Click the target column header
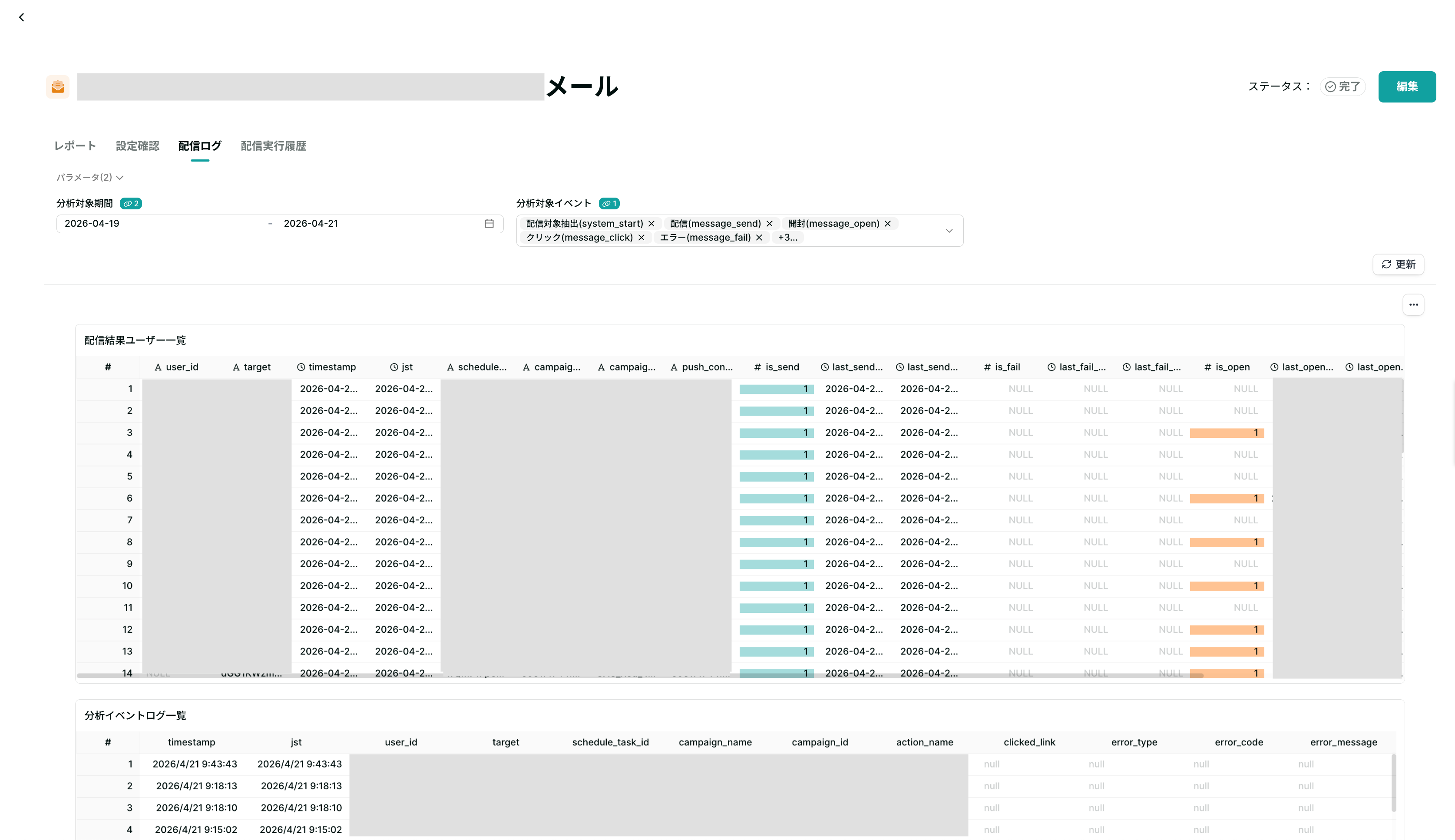The height and width of the screenshot is (840, 1455). pos(251,367)
